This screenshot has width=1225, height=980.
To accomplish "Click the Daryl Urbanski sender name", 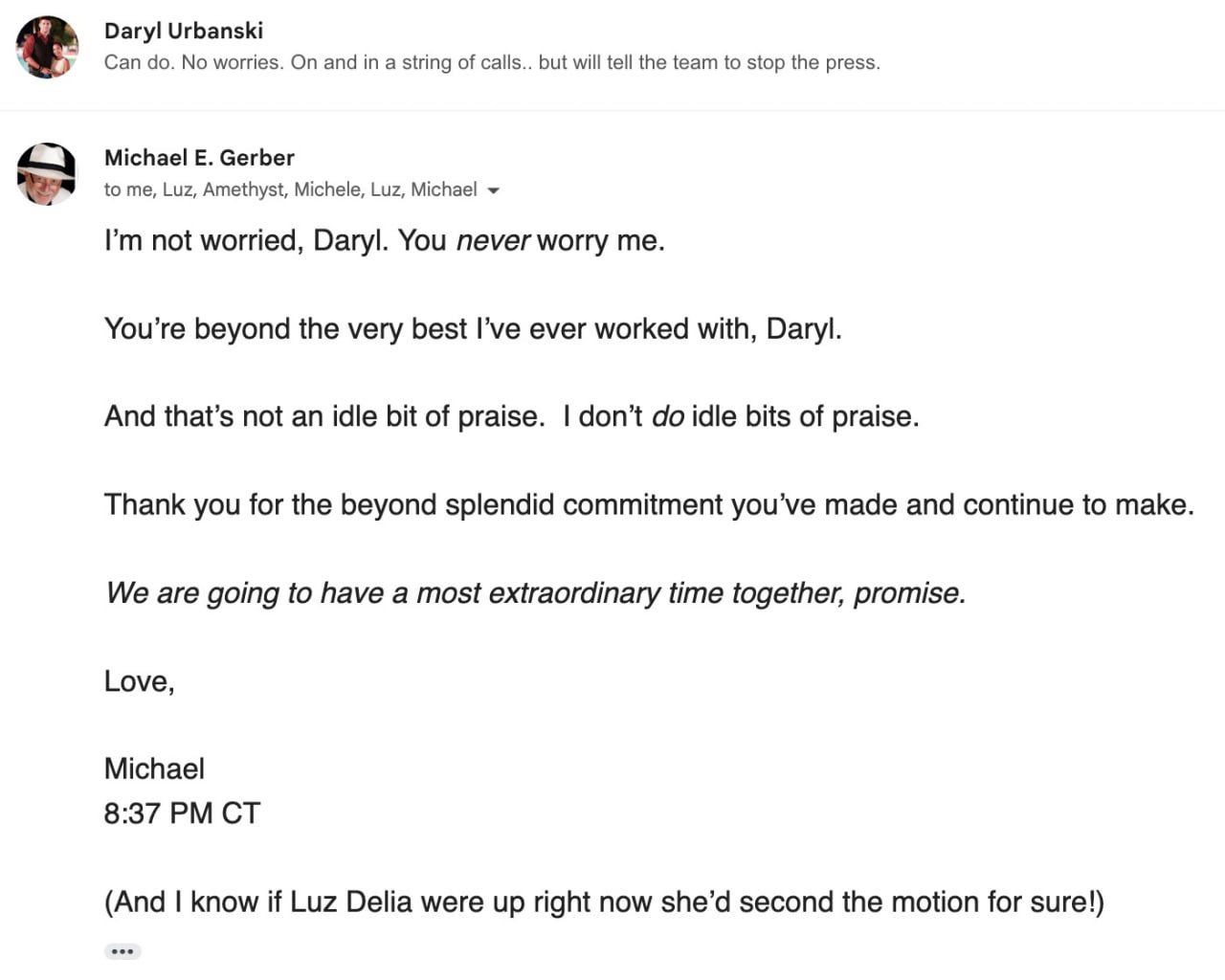I will (184, 31).
